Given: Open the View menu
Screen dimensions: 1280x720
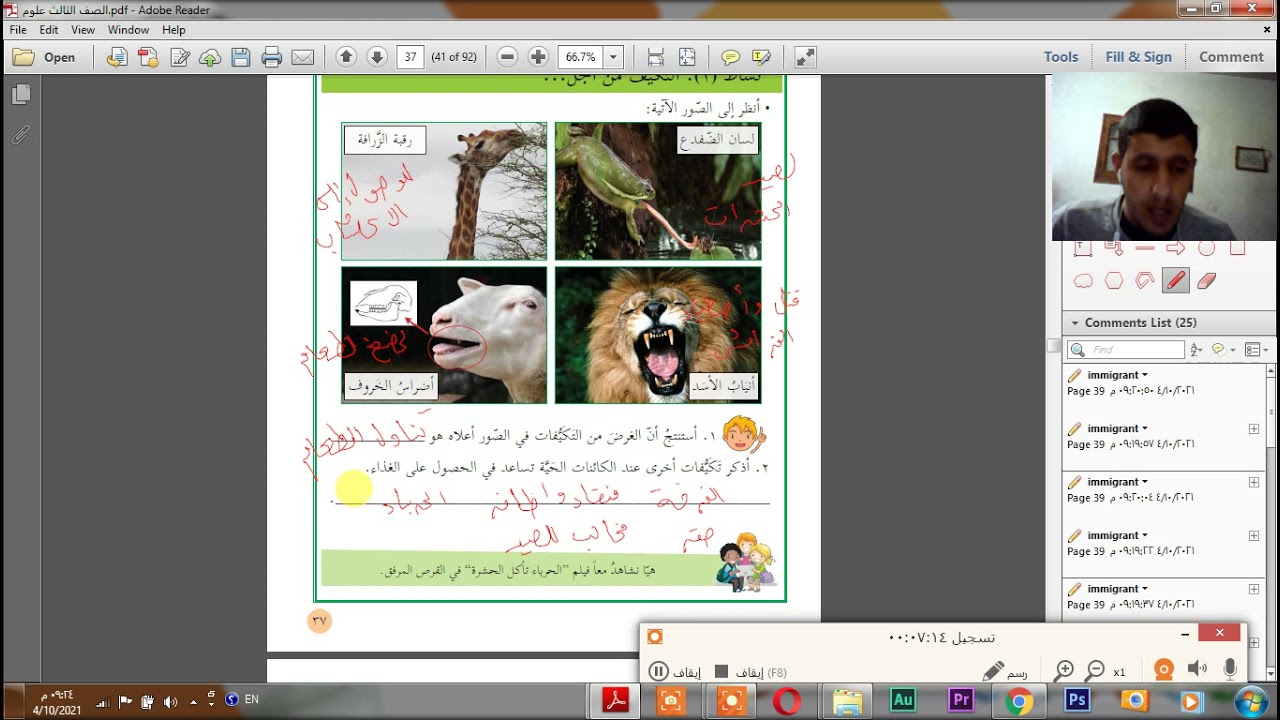Looking at the screenshot, I should 83,30.
